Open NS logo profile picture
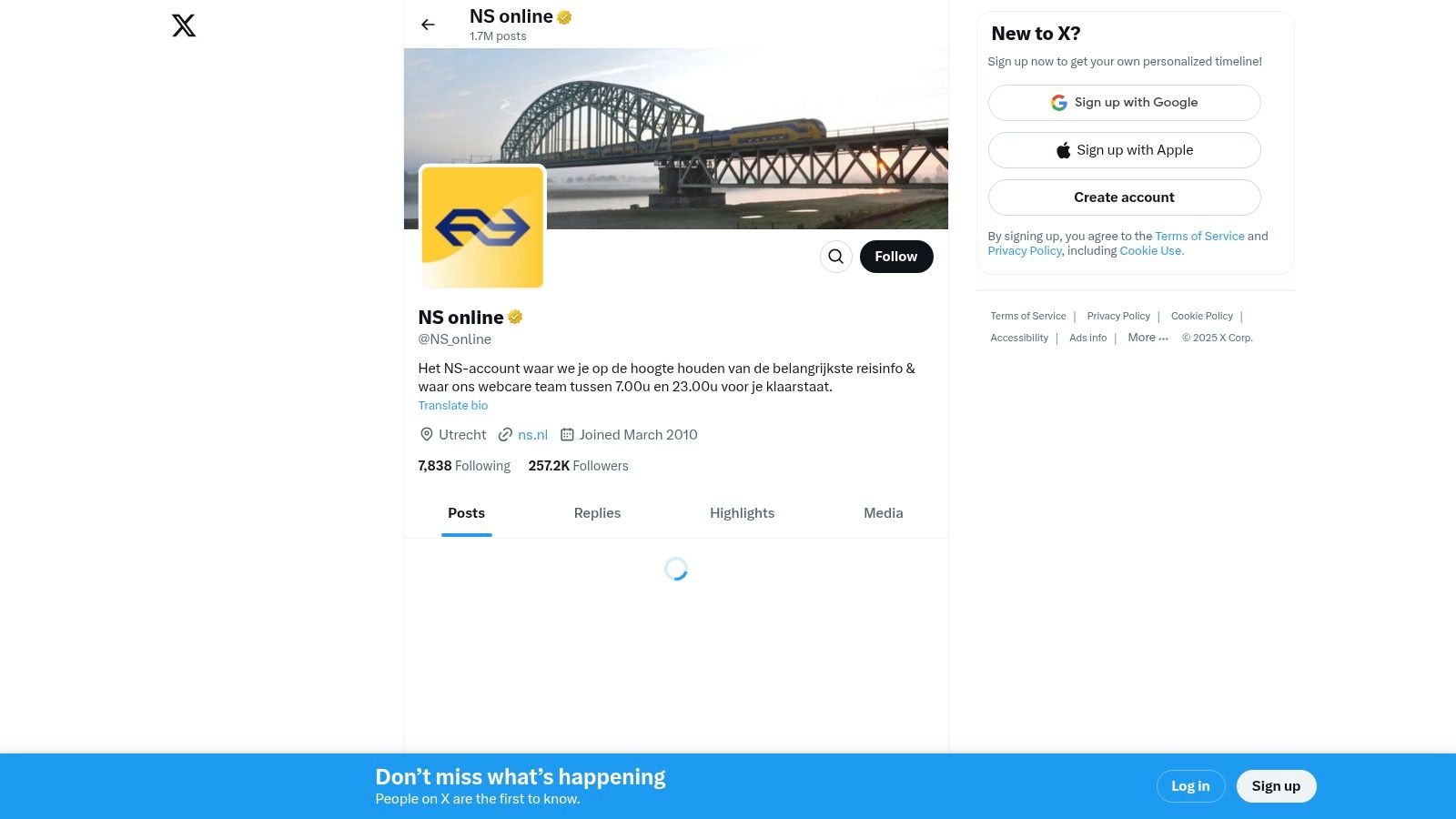 (482, 227)
